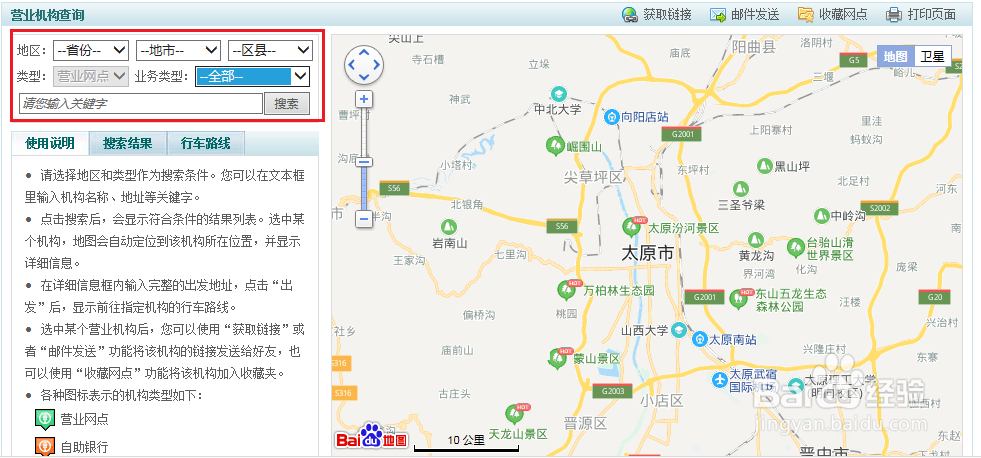The height and width of the screenshot is (458, 981).
Task: Click the map zoom slider handle
Action: click(x=364, y=162)
